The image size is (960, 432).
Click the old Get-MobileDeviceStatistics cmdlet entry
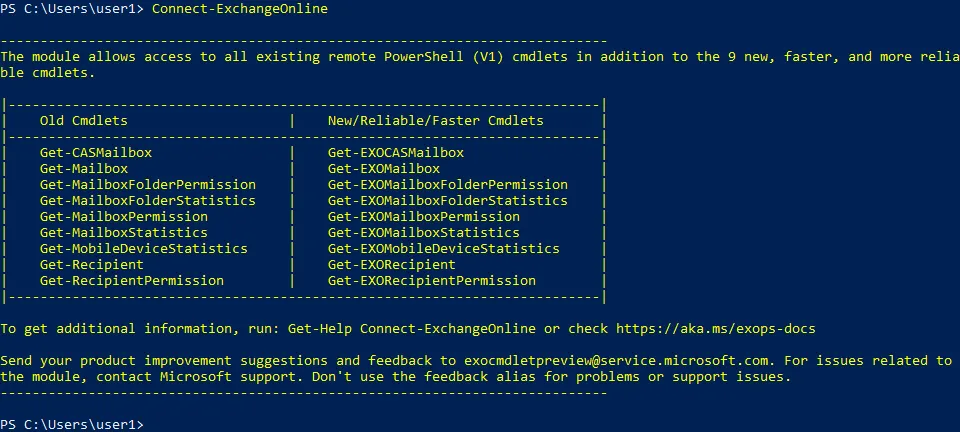(143, 249)
